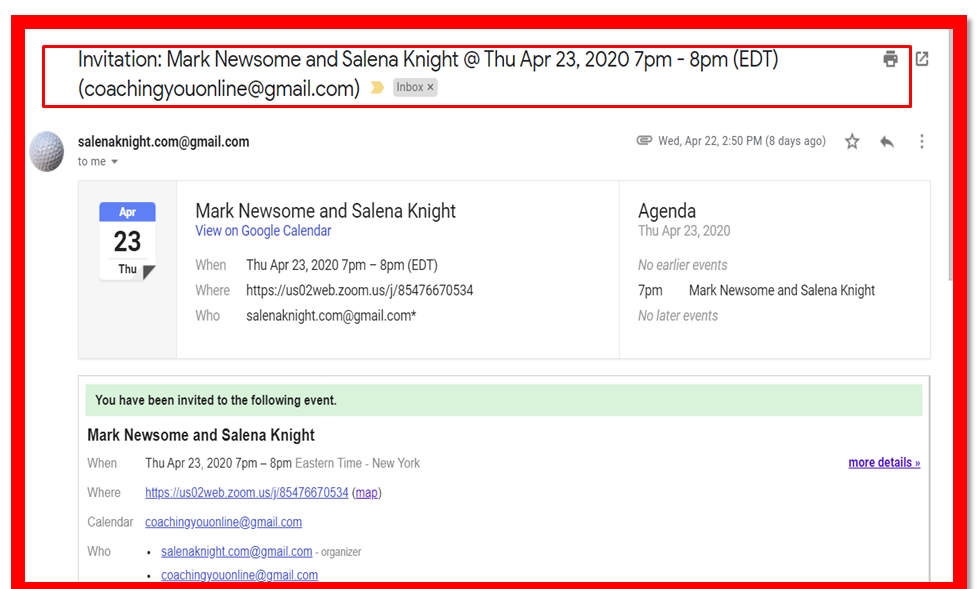The image size is (980, 589).
Task: Open the three-dot more options menu
Action: tap(921, 142)
